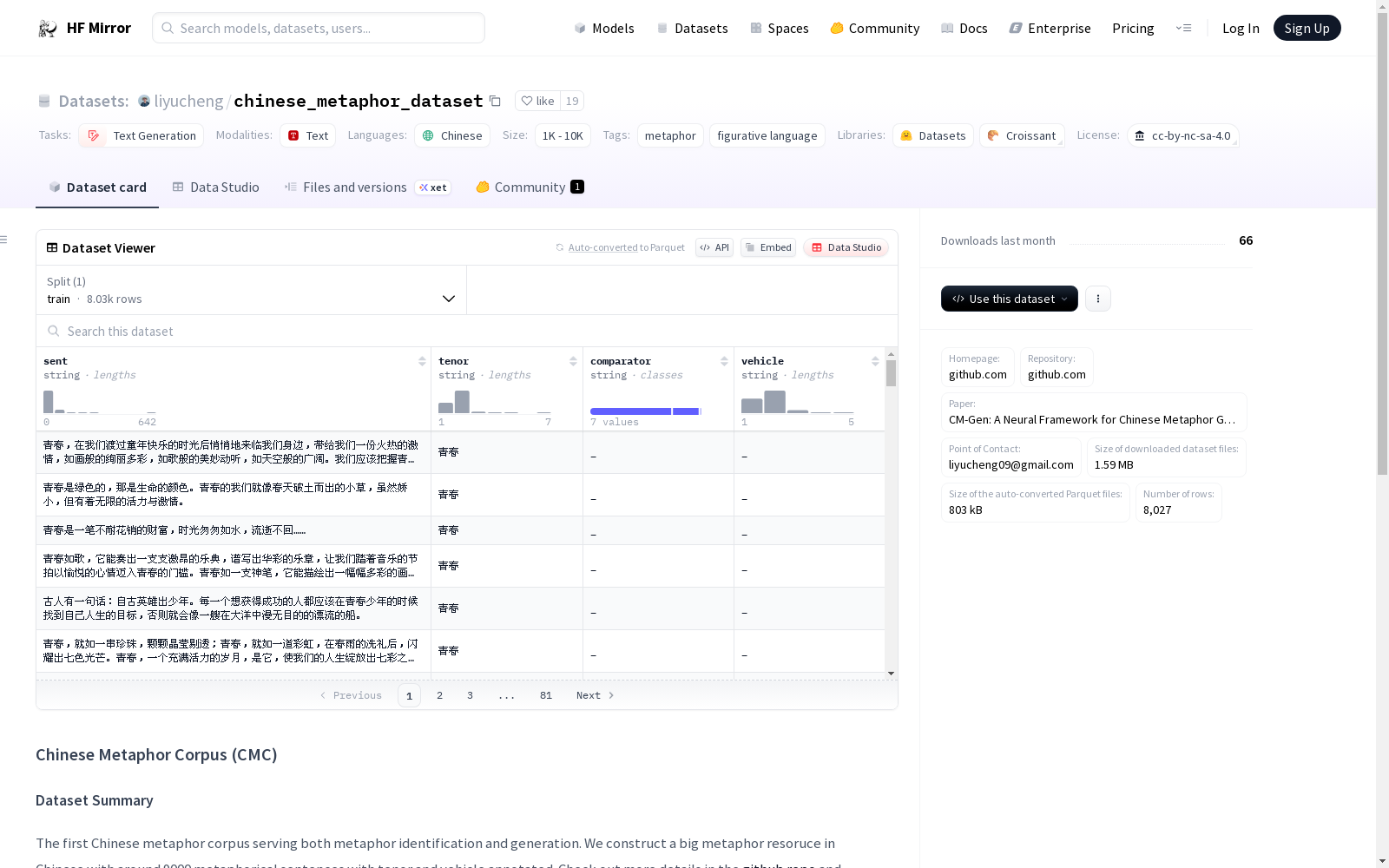Click the Datasets stack icon in breadcrumb

click(44, 102)
